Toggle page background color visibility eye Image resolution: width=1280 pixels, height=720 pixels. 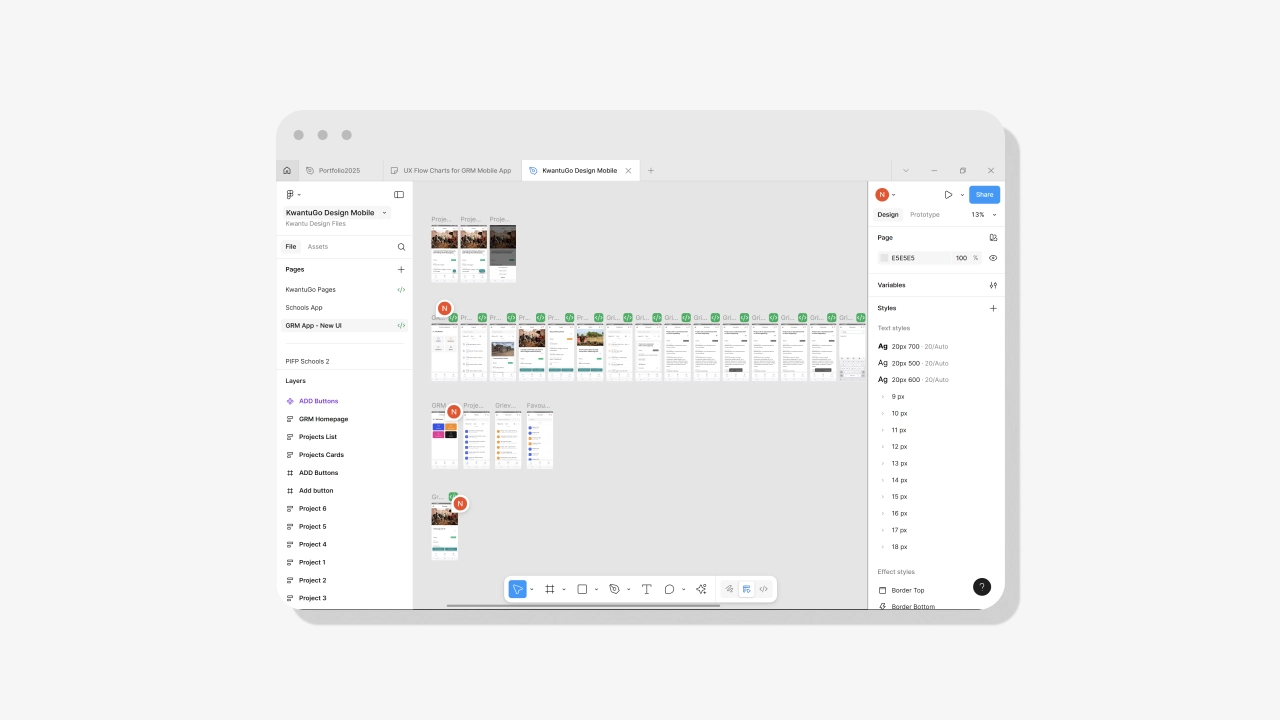993,258
